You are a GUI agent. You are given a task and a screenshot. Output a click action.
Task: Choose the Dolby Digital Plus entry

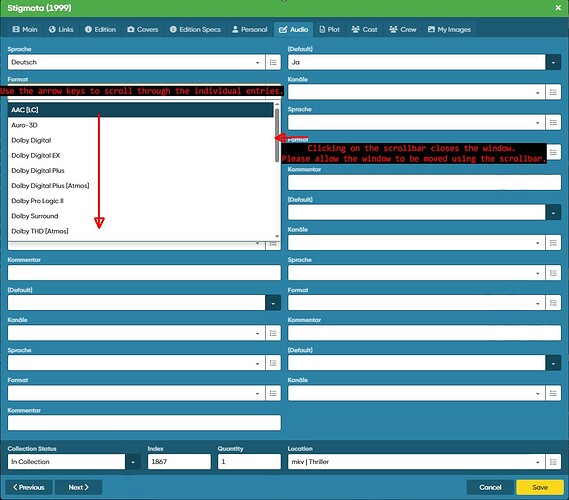(x=140, y=171)
